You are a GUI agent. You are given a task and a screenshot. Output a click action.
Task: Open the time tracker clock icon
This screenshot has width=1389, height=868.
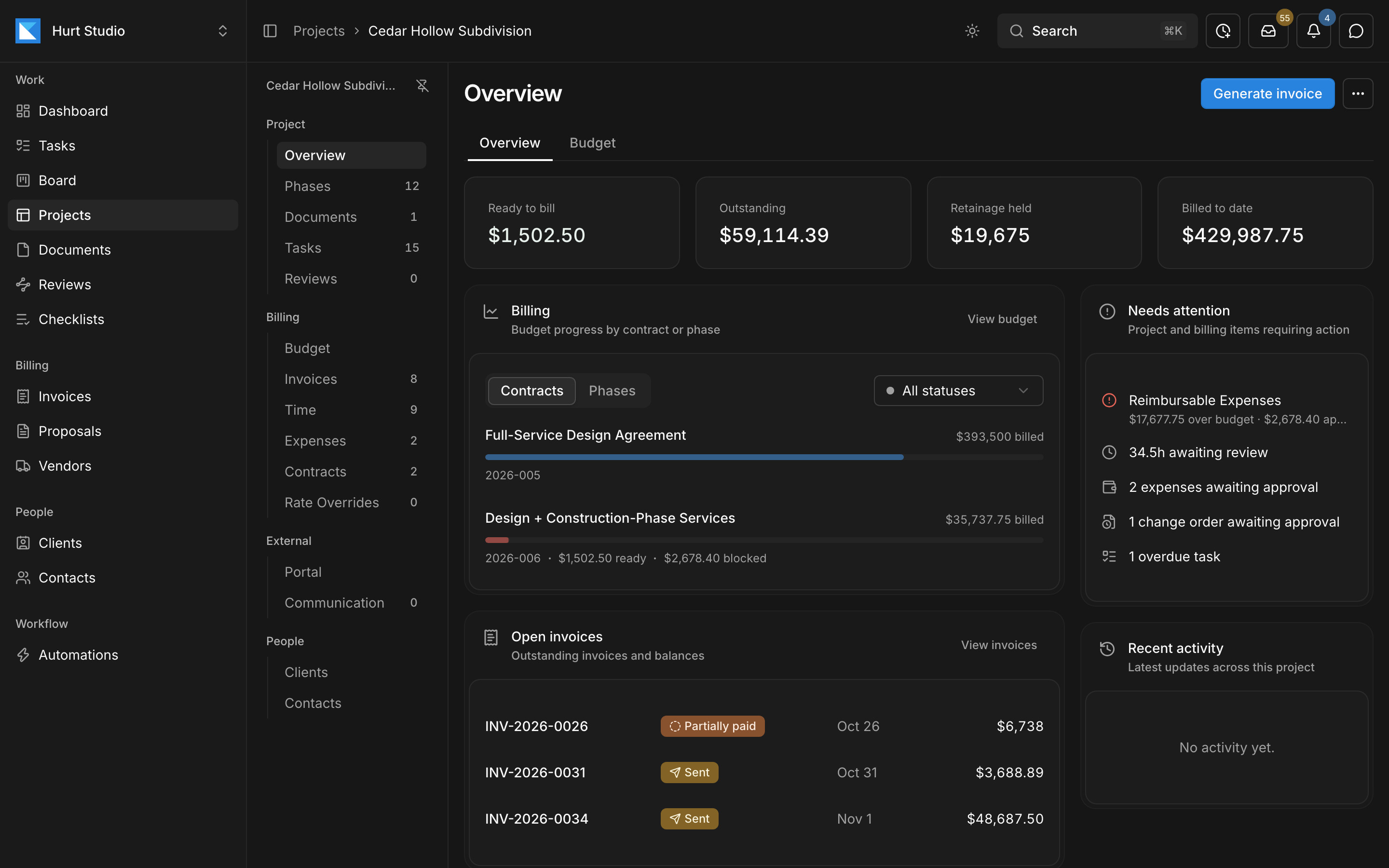(x=1223, y=31)
